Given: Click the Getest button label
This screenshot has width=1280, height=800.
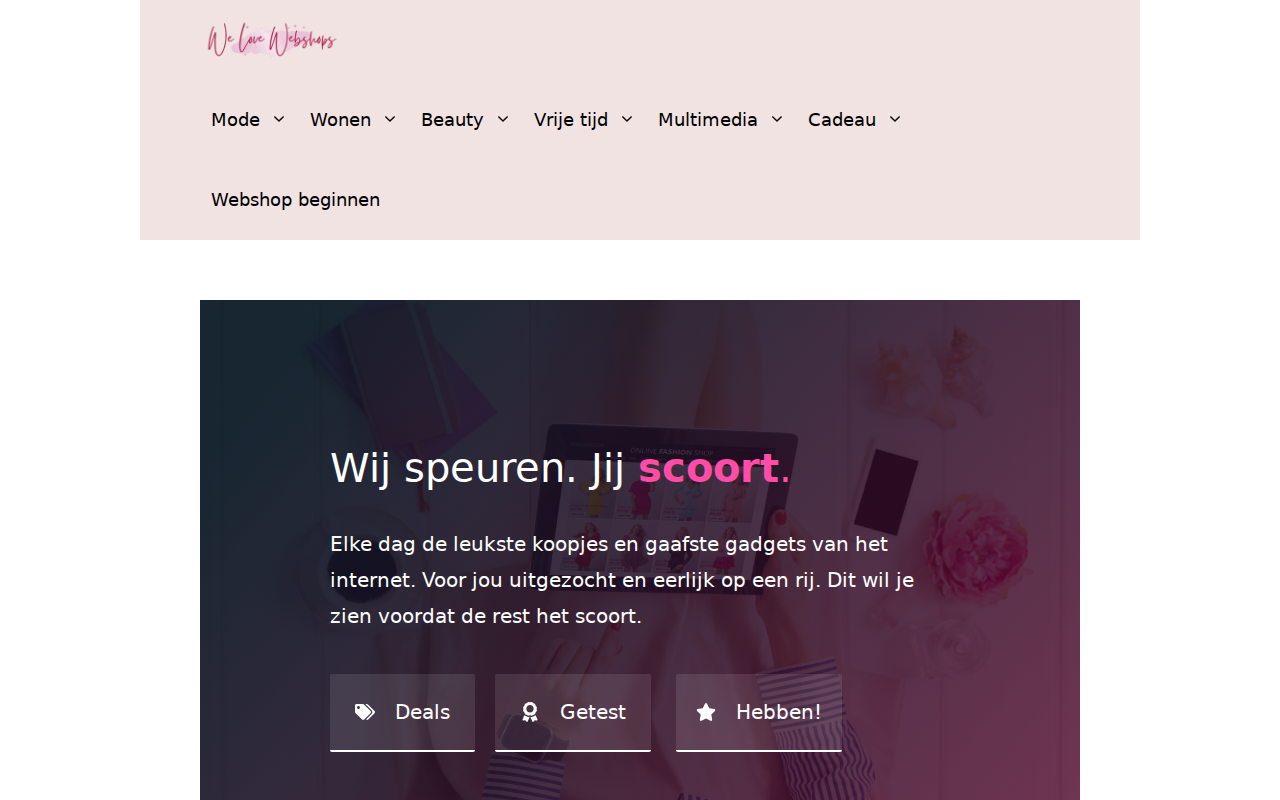Looking at the screenshot, I should (593, 712).
